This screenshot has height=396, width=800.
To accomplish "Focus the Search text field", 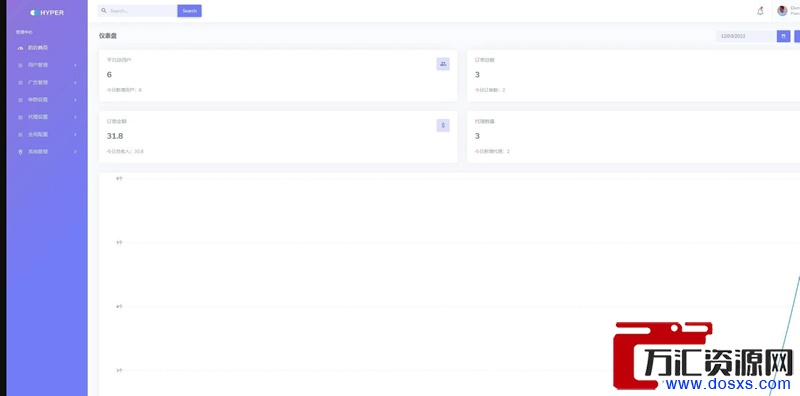I will tap(138, 11).
